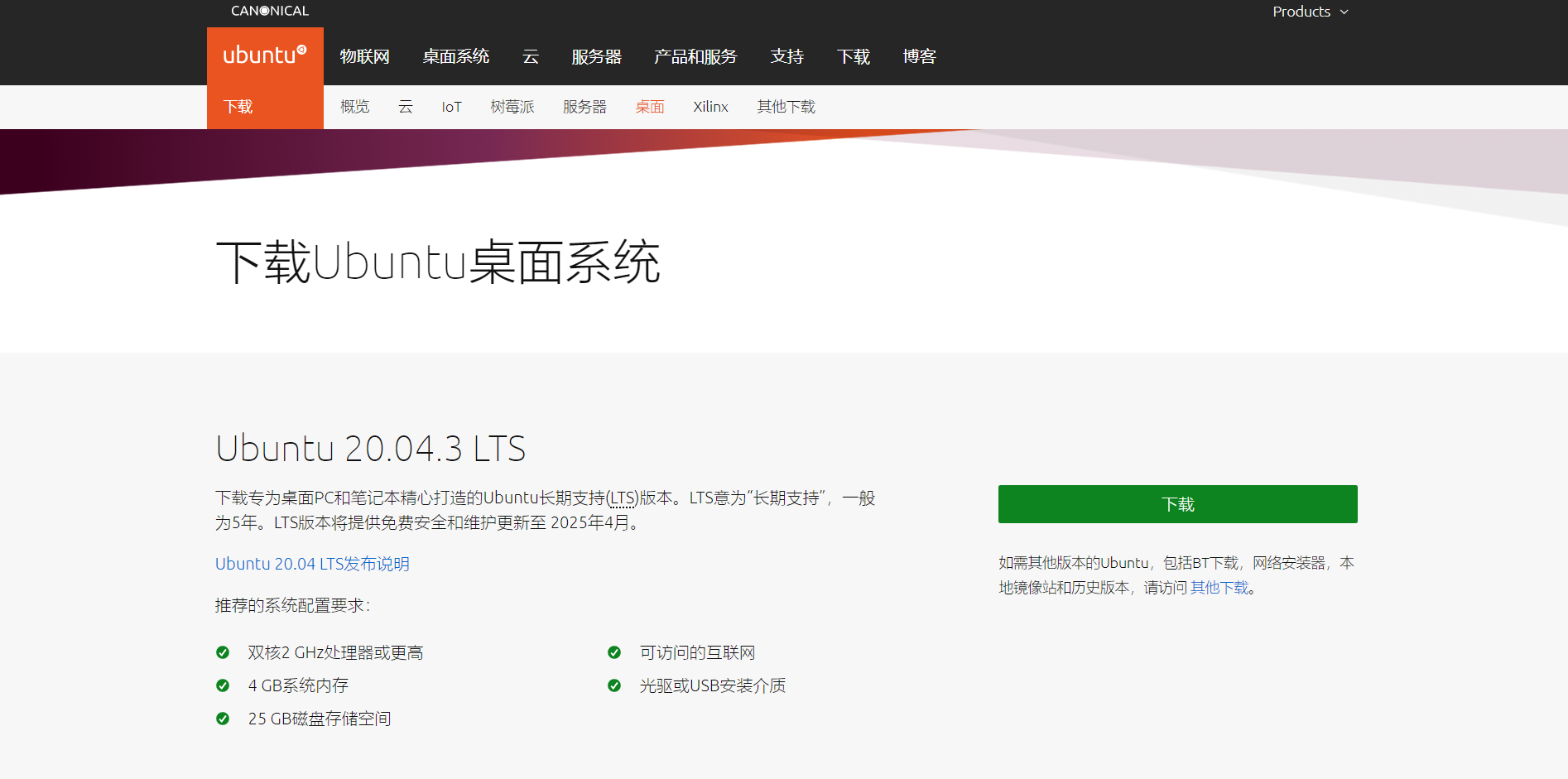Follow the 其他下载 link in sidebar text

point(1219,588)
